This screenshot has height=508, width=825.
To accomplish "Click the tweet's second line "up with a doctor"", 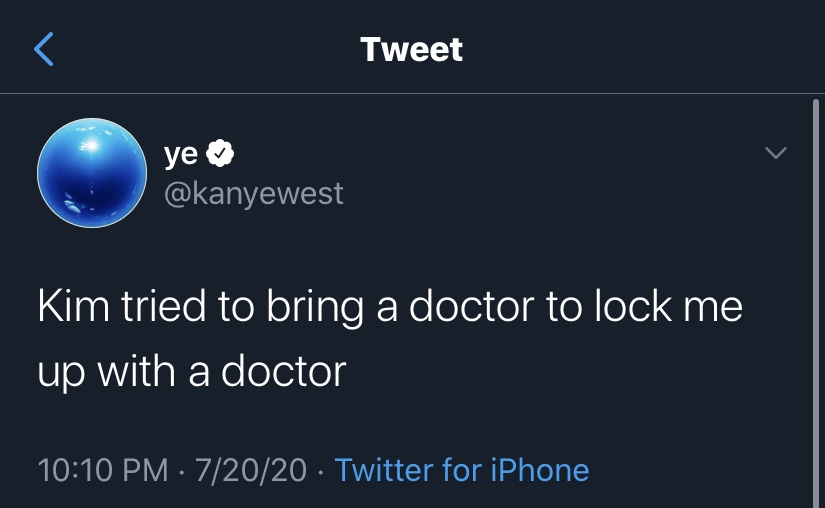I will point(192,371).
